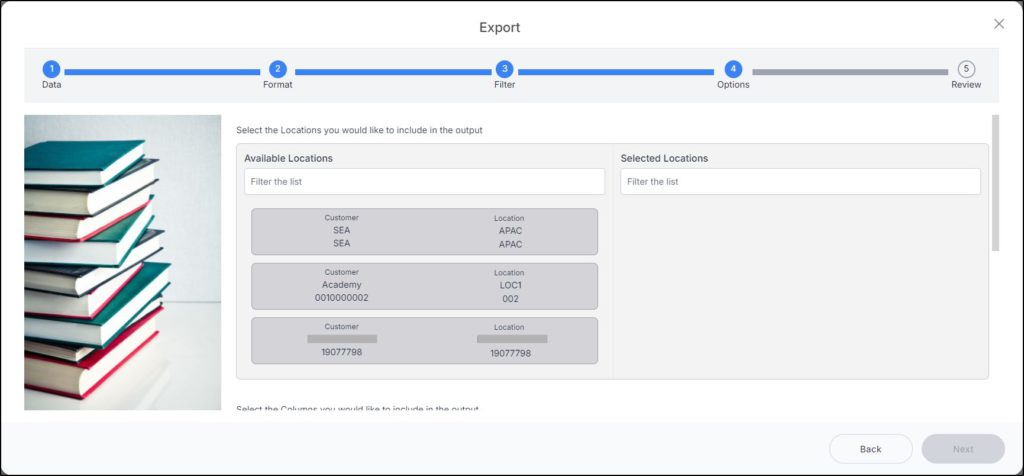Click the Format step label
This screenshot has width=1024, height=476.
[278, 85]
